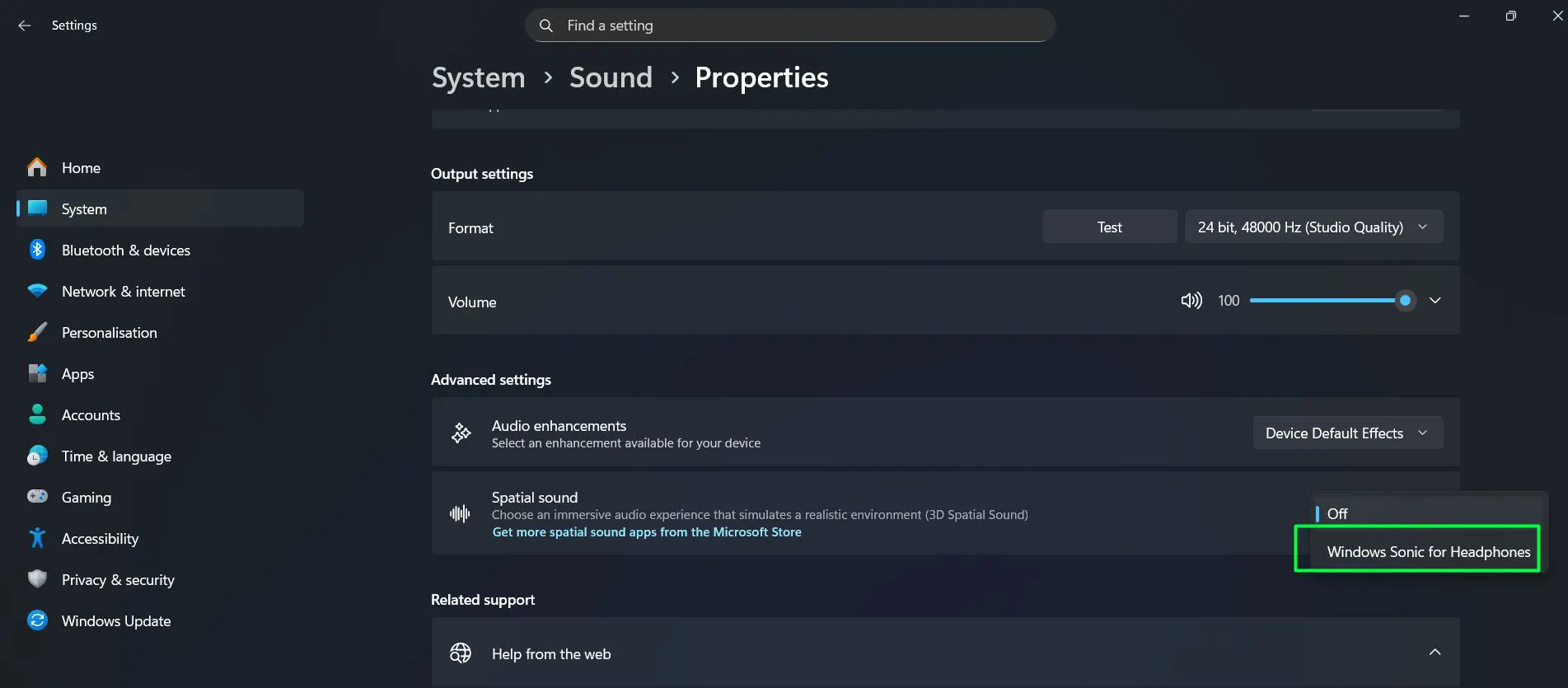The height and width of the screenshot is (688, 1568).
Task: Click the Spatial sound waveform icon
Action: [x=460, y=514]
